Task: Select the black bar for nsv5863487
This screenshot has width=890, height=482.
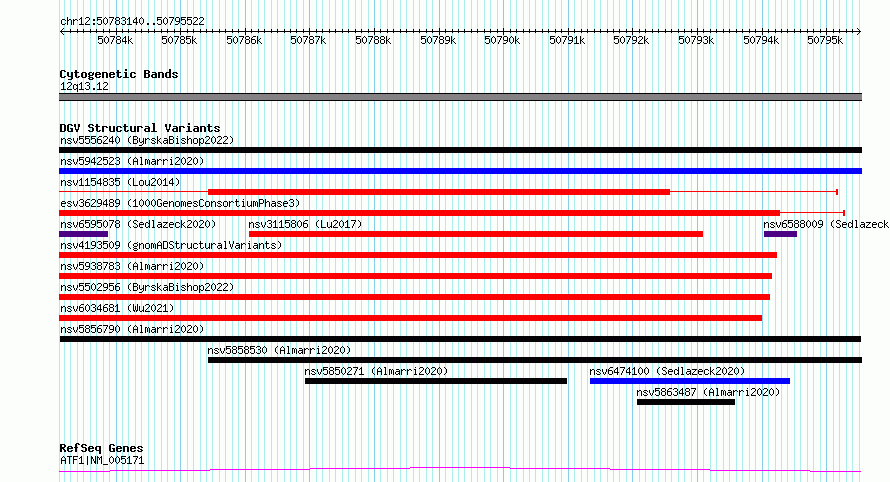Action: click(686, 402)
